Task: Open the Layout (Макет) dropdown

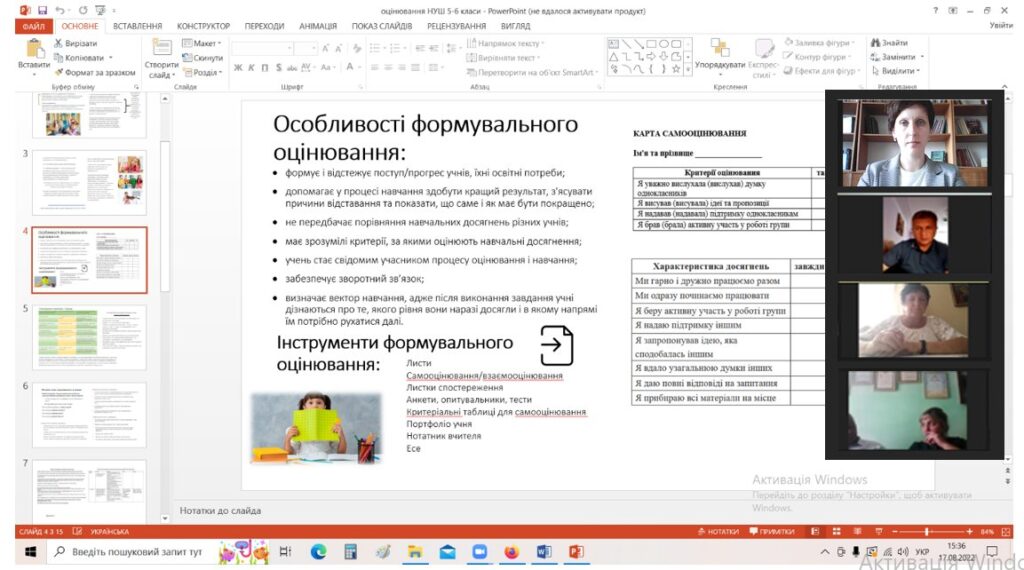Action: pyautogui.click(x=204, y=44)
